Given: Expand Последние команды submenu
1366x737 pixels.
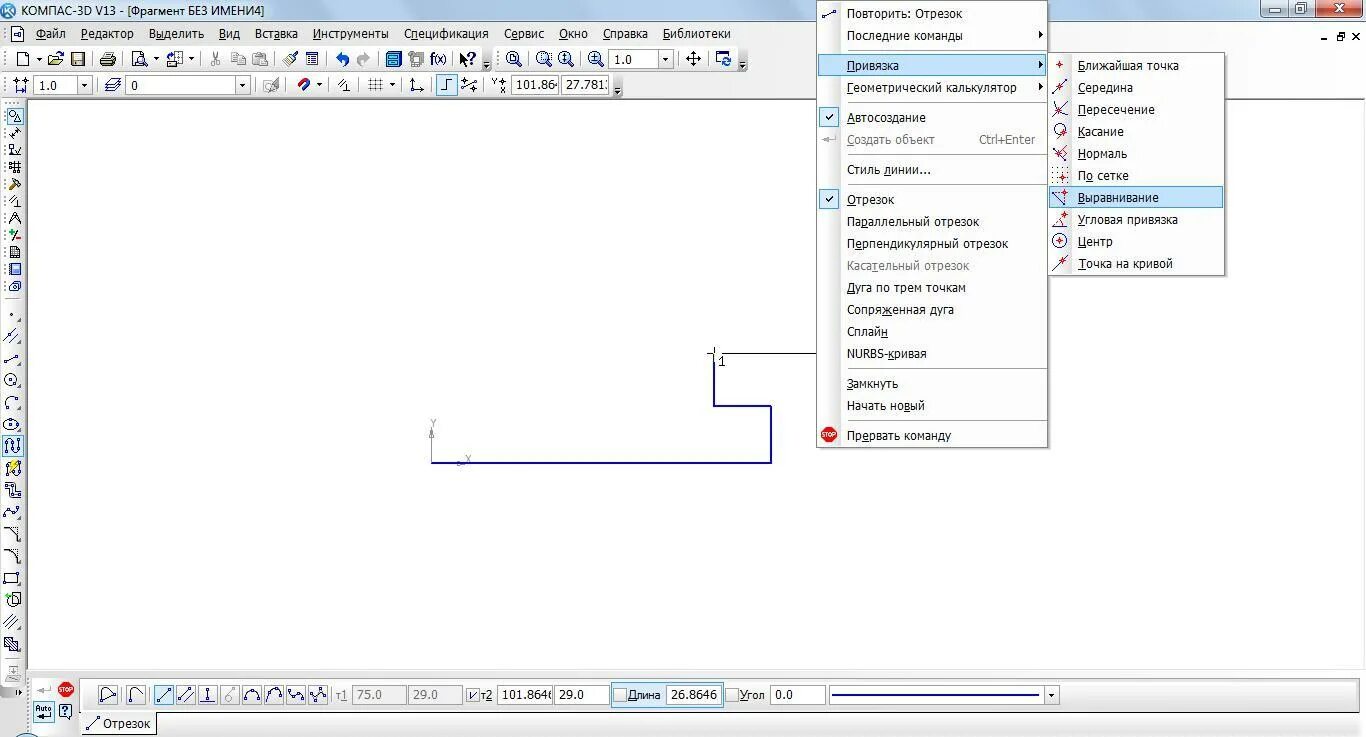Looking at the screenshot, I should (x=932, y=36).
